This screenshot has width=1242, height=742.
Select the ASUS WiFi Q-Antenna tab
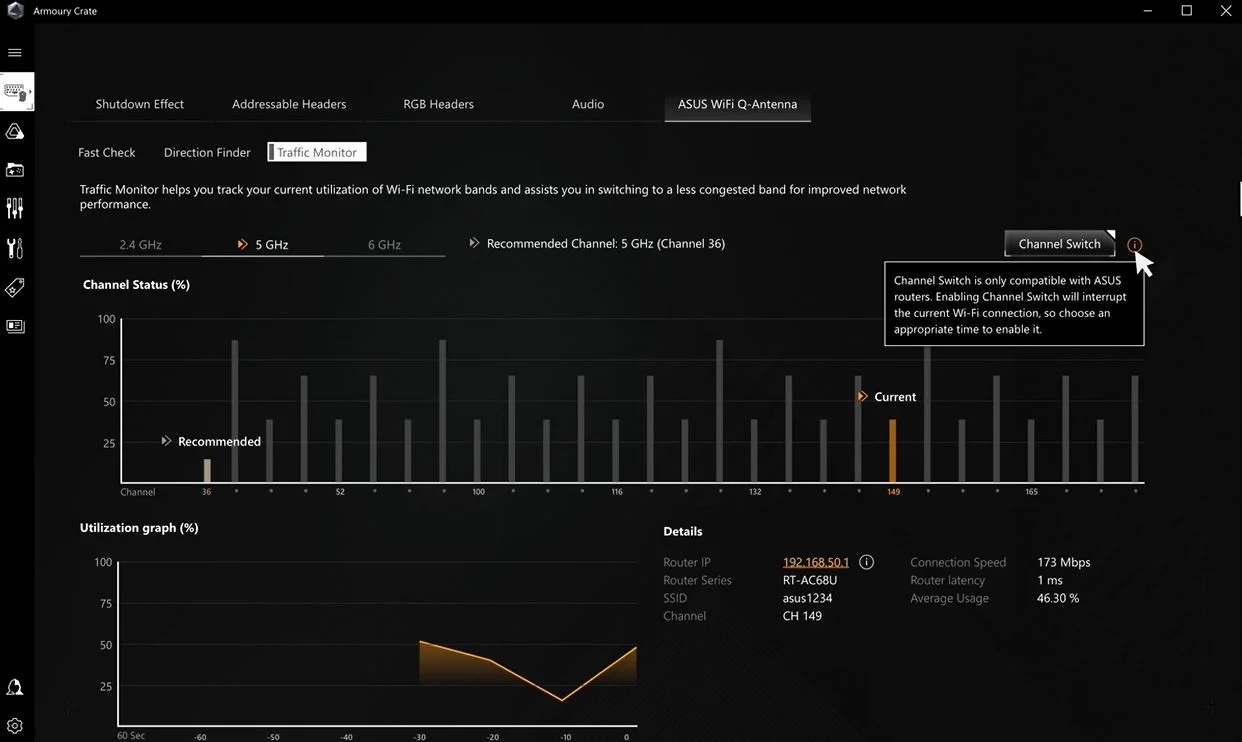tap(738, 104)
